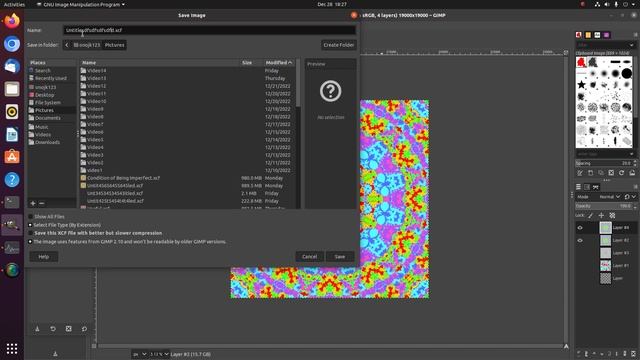Click the file Name input field
The width and height of the screenshot is (640, 360).
pyautogui.click(x=209, y=30)
